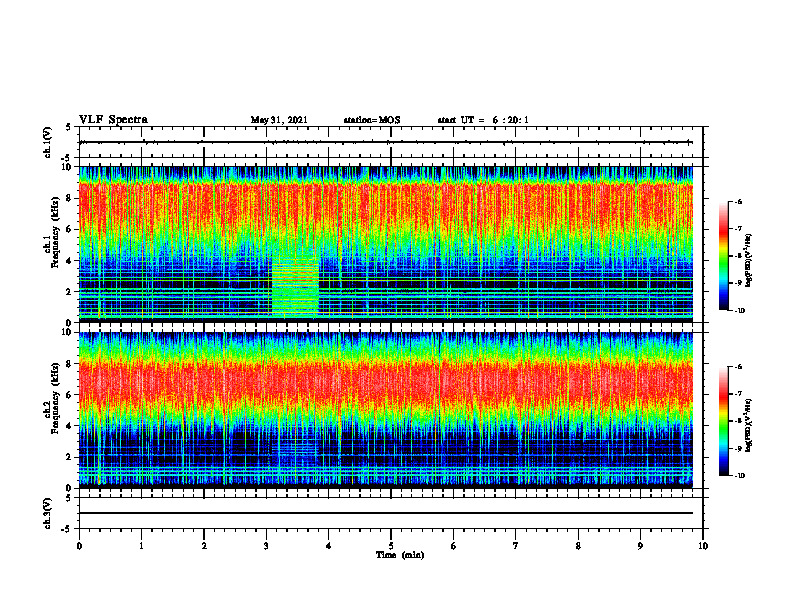Click the '-5' tick on the ch.3(V) axis
792x612 pixels.
click(68, 529)
